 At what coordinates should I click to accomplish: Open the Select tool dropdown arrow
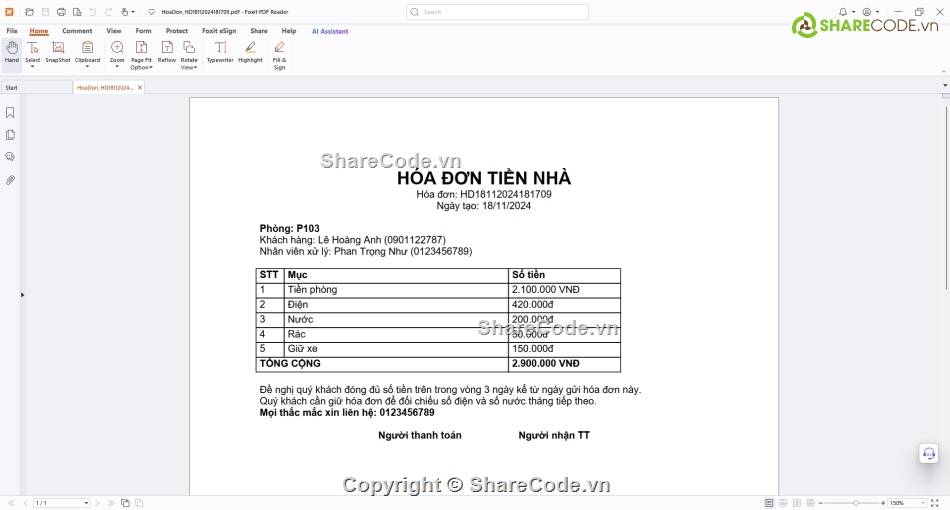[32, 67]
